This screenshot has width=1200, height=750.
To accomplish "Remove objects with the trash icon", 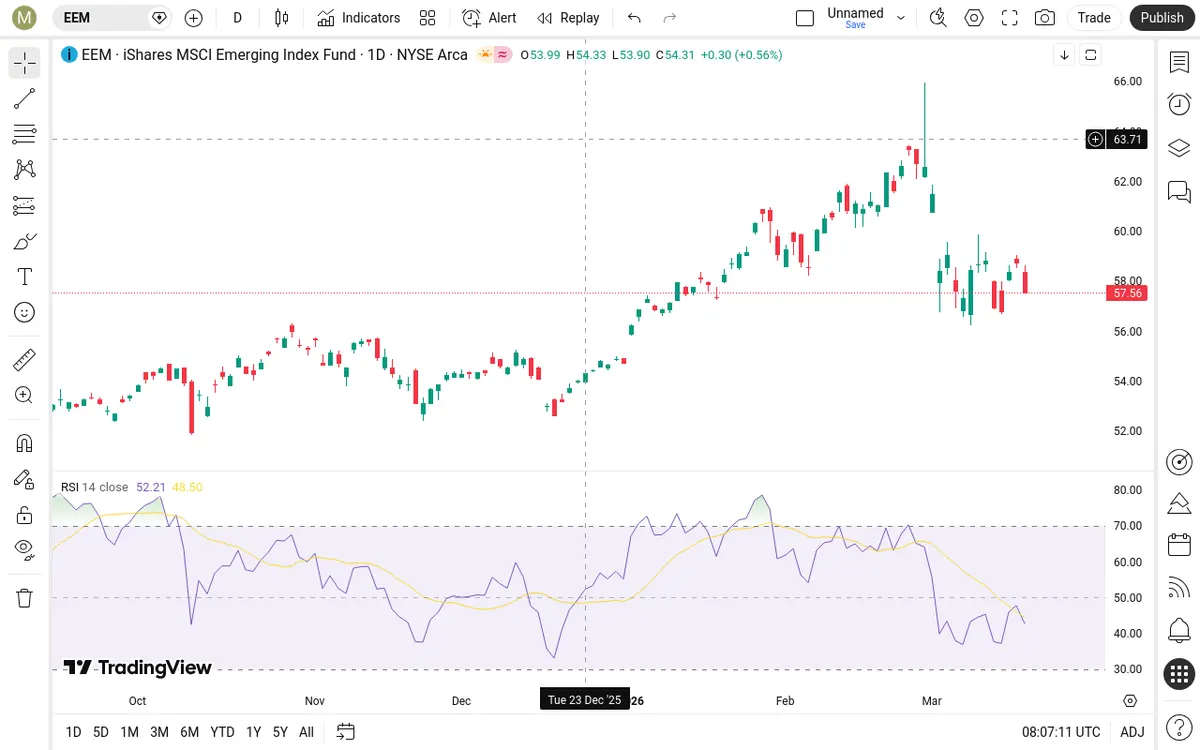I will 25,598.
